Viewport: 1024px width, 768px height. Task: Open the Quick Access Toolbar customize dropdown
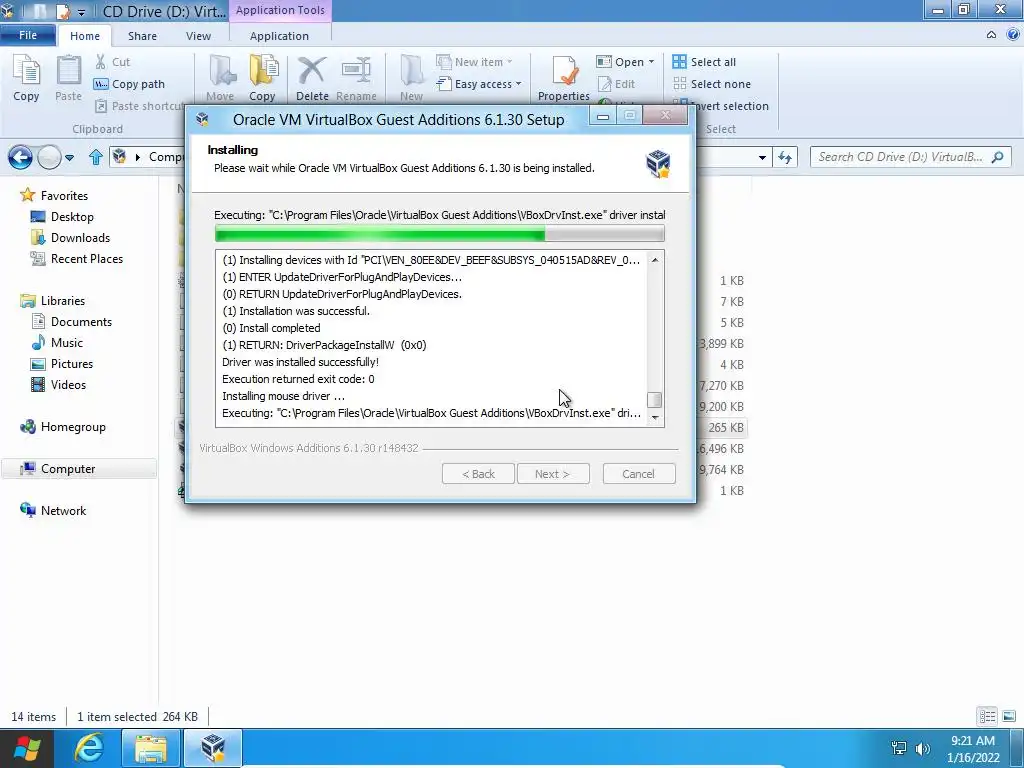(x=81, y=12)
